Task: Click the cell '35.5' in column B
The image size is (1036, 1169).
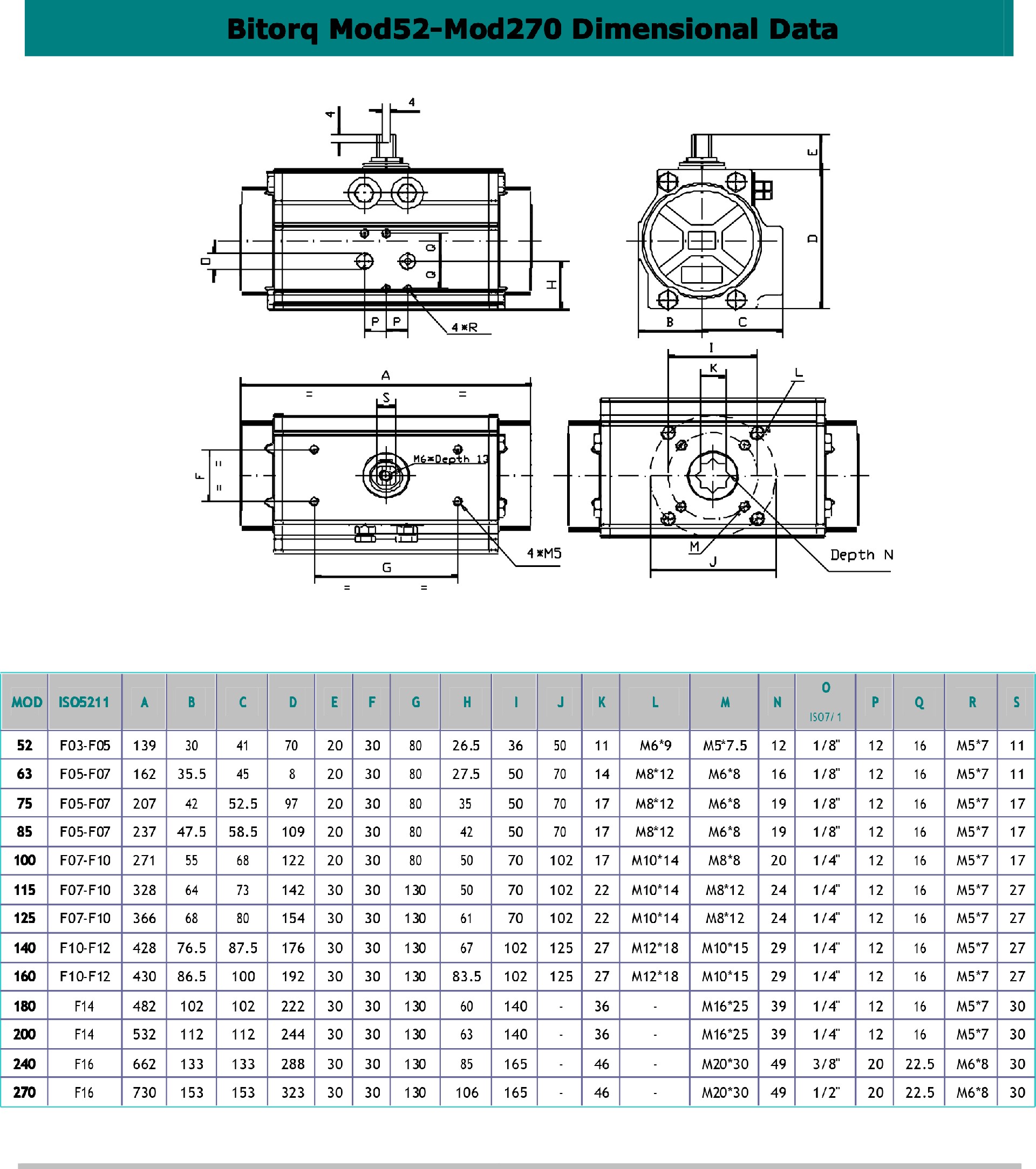Action: [192, 774]
